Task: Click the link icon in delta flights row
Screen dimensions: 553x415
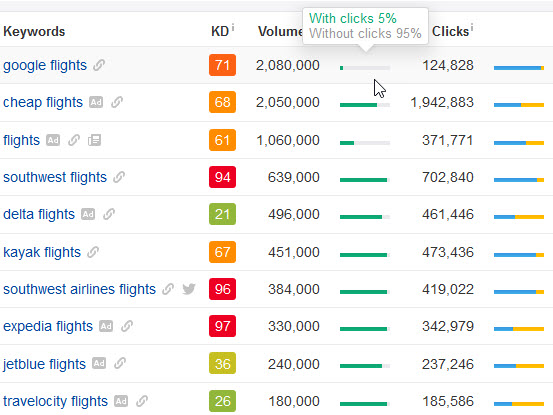Action: coord(109,214)
